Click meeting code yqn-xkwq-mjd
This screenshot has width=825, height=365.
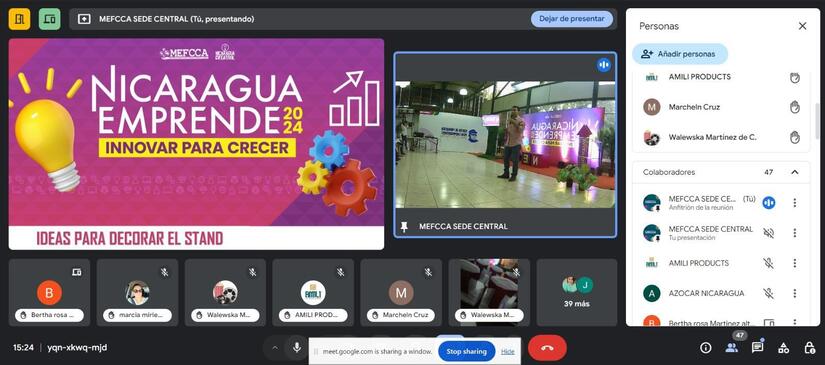77,348
